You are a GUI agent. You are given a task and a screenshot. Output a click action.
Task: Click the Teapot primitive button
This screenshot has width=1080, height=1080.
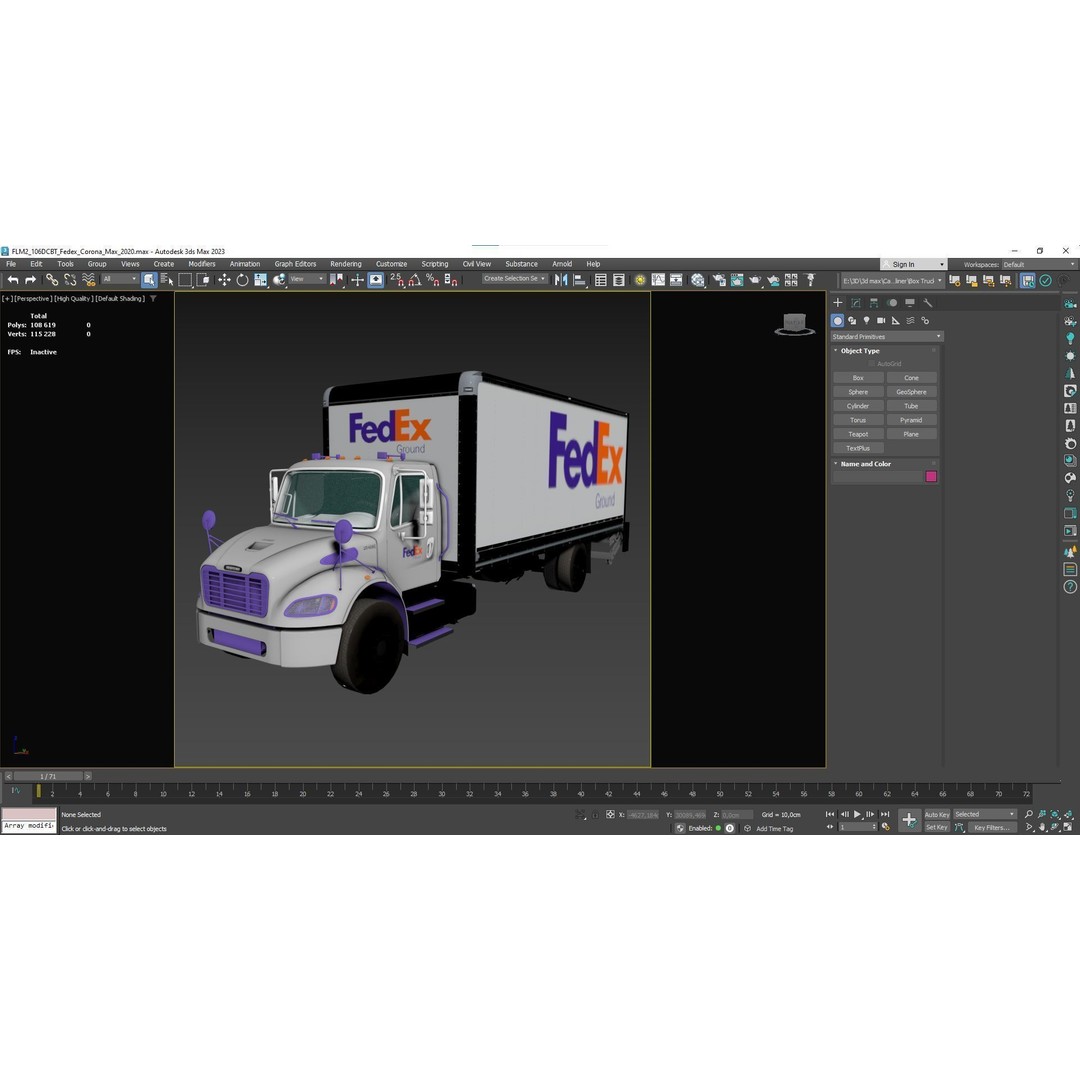click(858, 435)
